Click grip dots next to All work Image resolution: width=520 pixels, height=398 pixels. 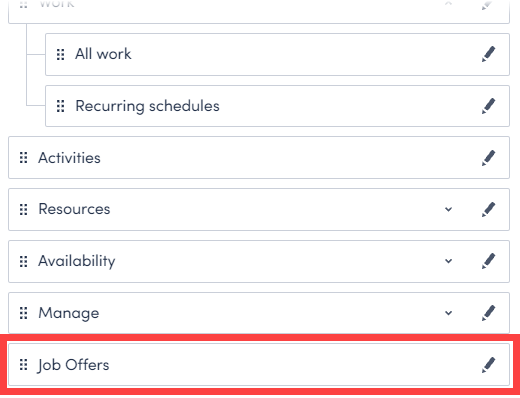pos(60,54)
